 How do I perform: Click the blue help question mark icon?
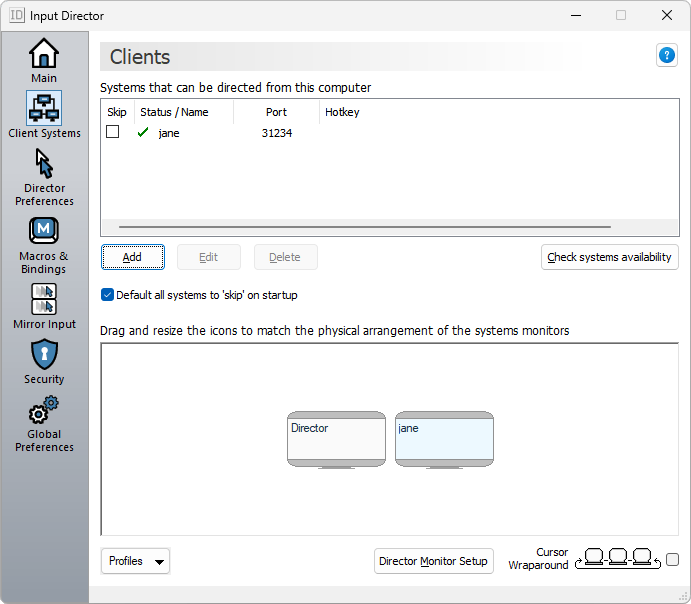pyautogui.click(x=667, y=56)
